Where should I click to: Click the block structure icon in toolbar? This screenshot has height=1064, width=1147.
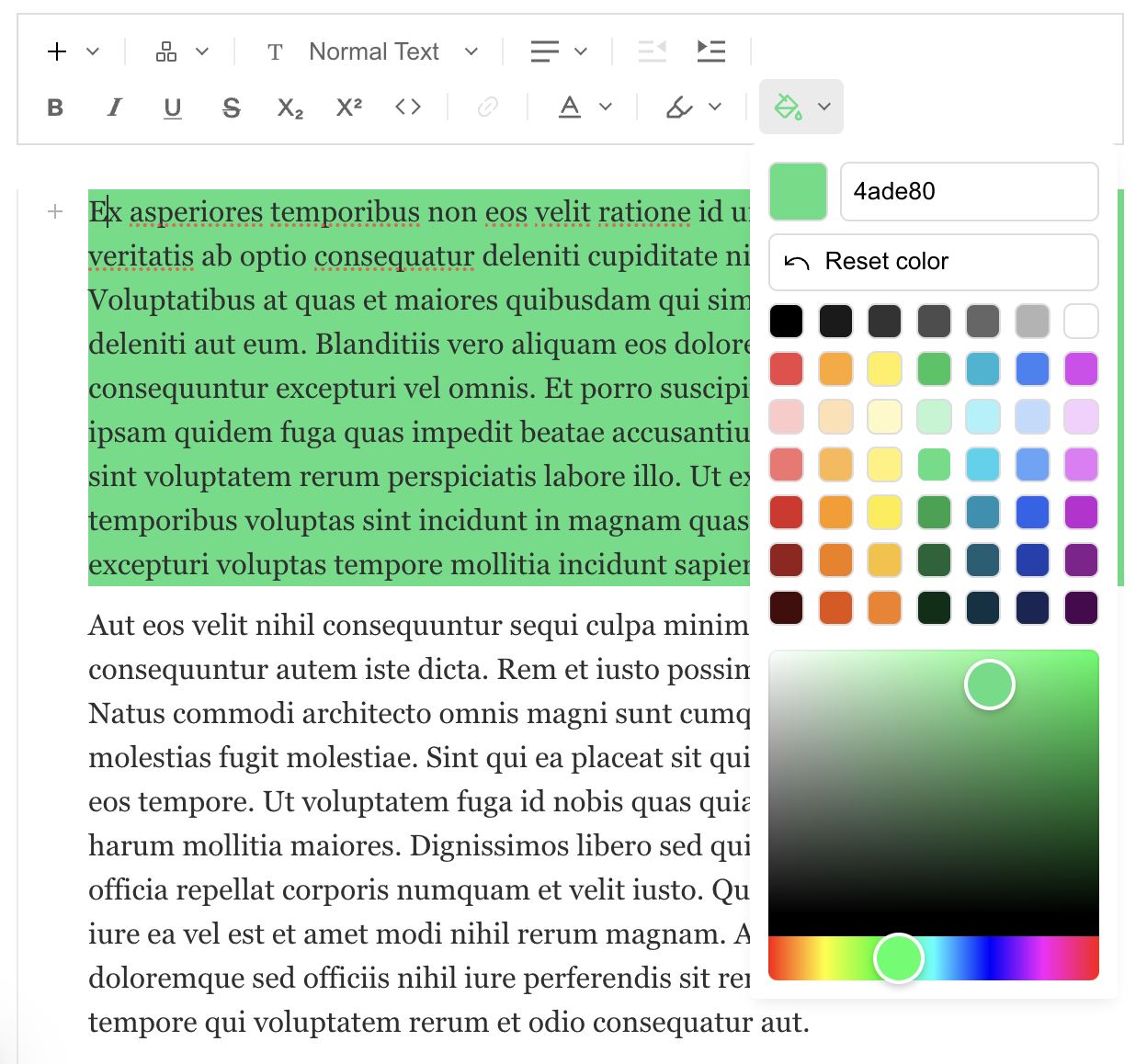[166, 51]
